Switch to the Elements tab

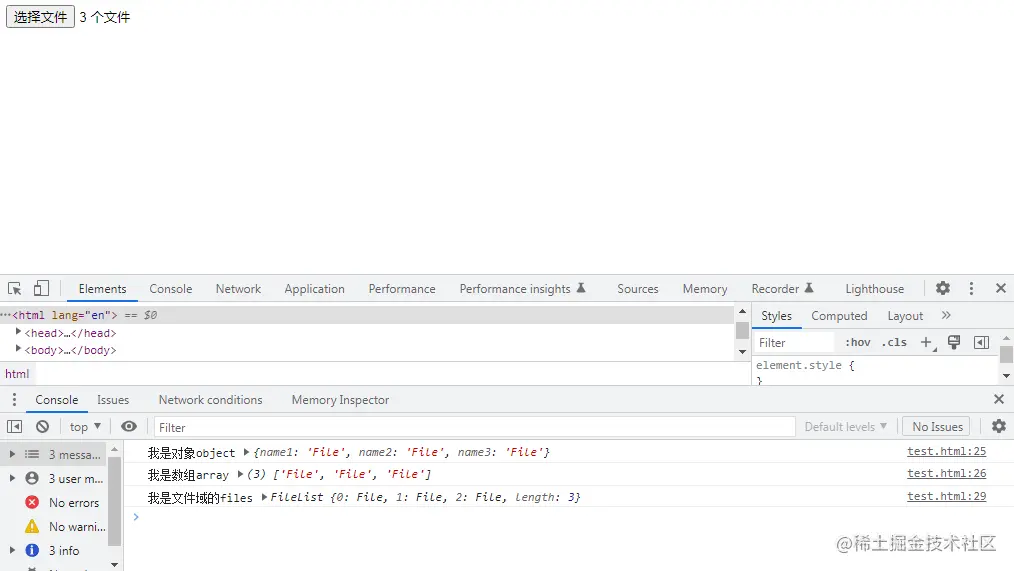(x=102, y=289)
